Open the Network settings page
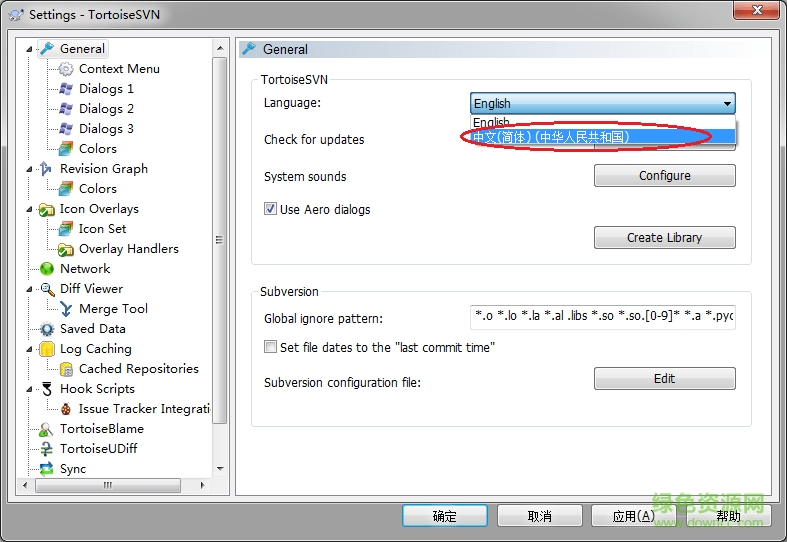This screenshot has height=542, width=787. [x=85, y=269]
